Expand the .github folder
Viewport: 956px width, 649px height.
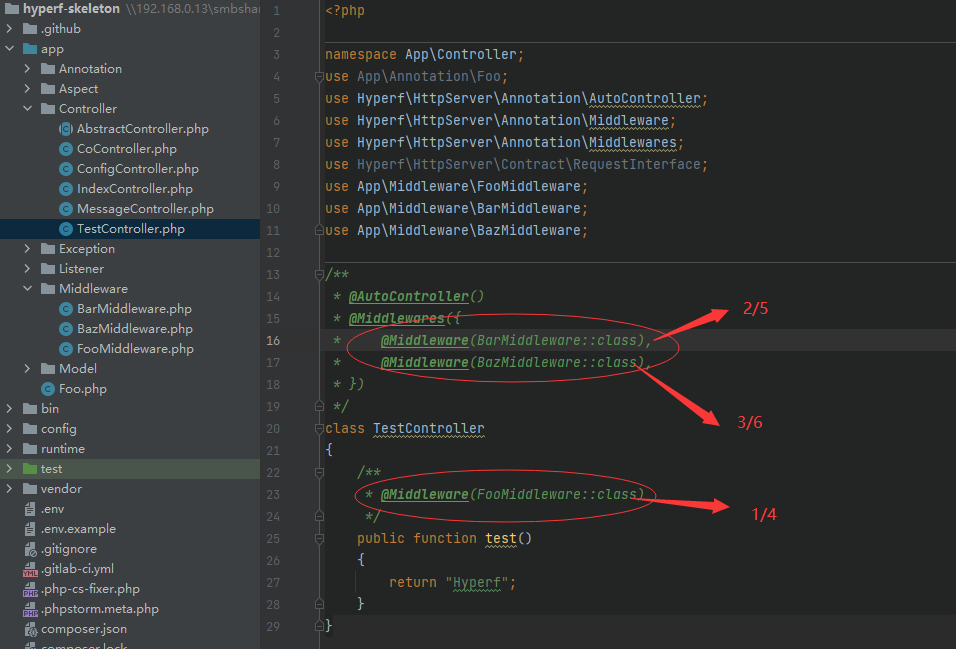pyautogui.click(x=10, y=29)
